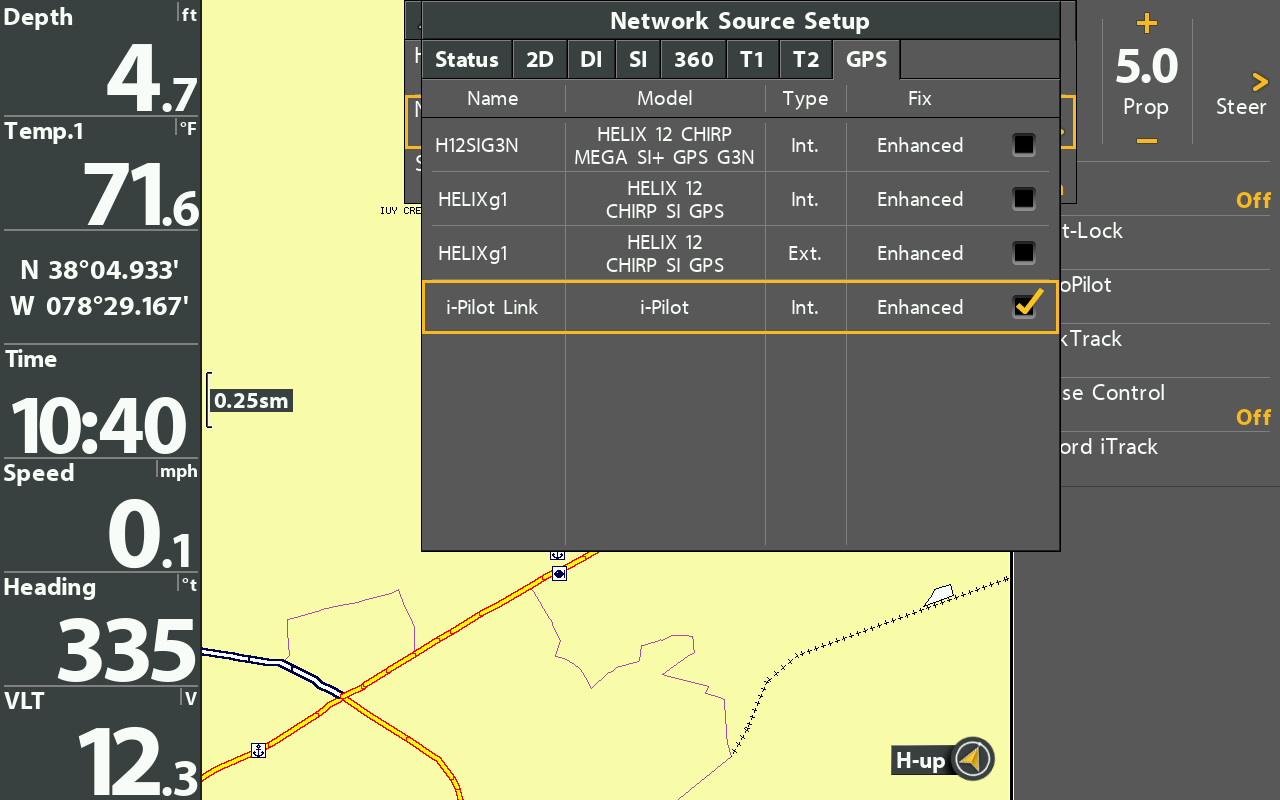
Task: Click the Ext. type cell
Action: tap(805, 253)
